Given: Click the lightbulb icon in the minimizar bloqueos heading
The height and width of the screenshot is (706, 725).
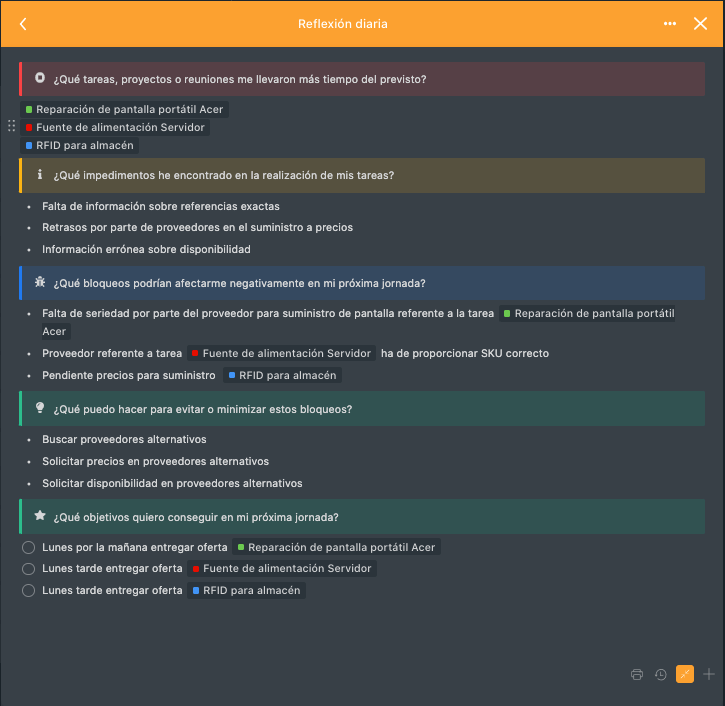Looking at the screenshot, I should (x=40, y=409).
